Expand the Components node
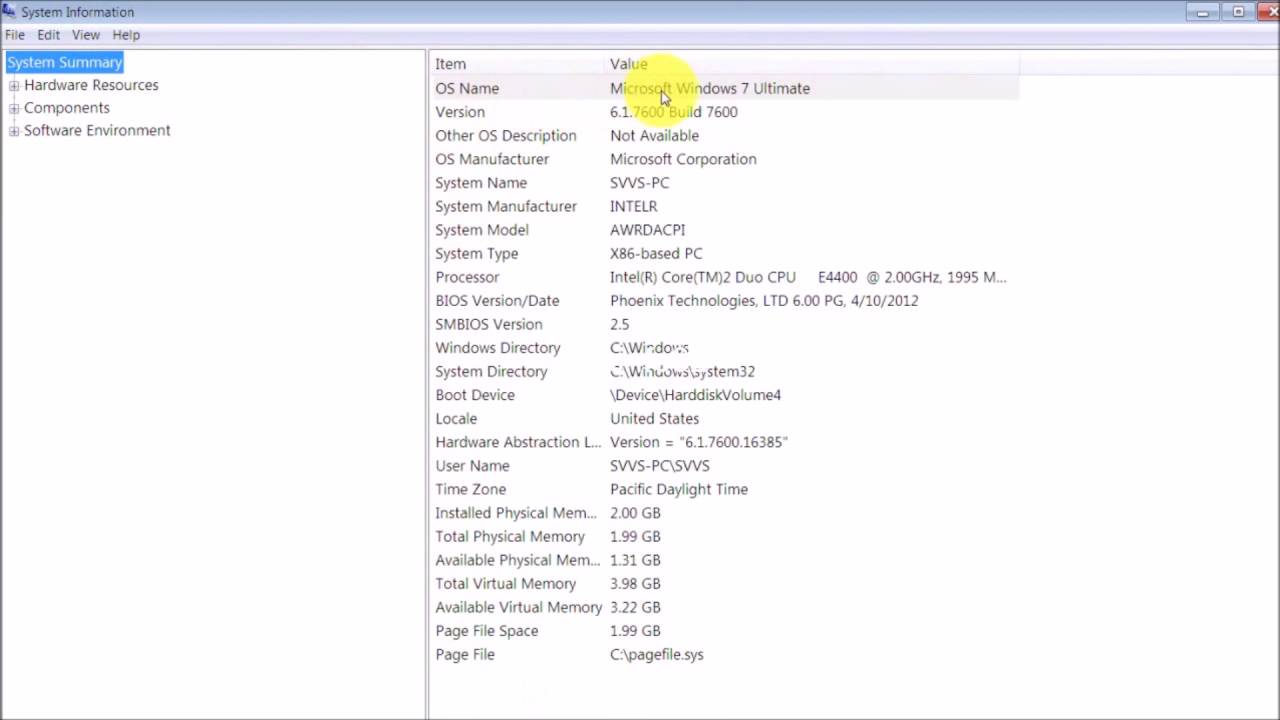 [14, 108]
